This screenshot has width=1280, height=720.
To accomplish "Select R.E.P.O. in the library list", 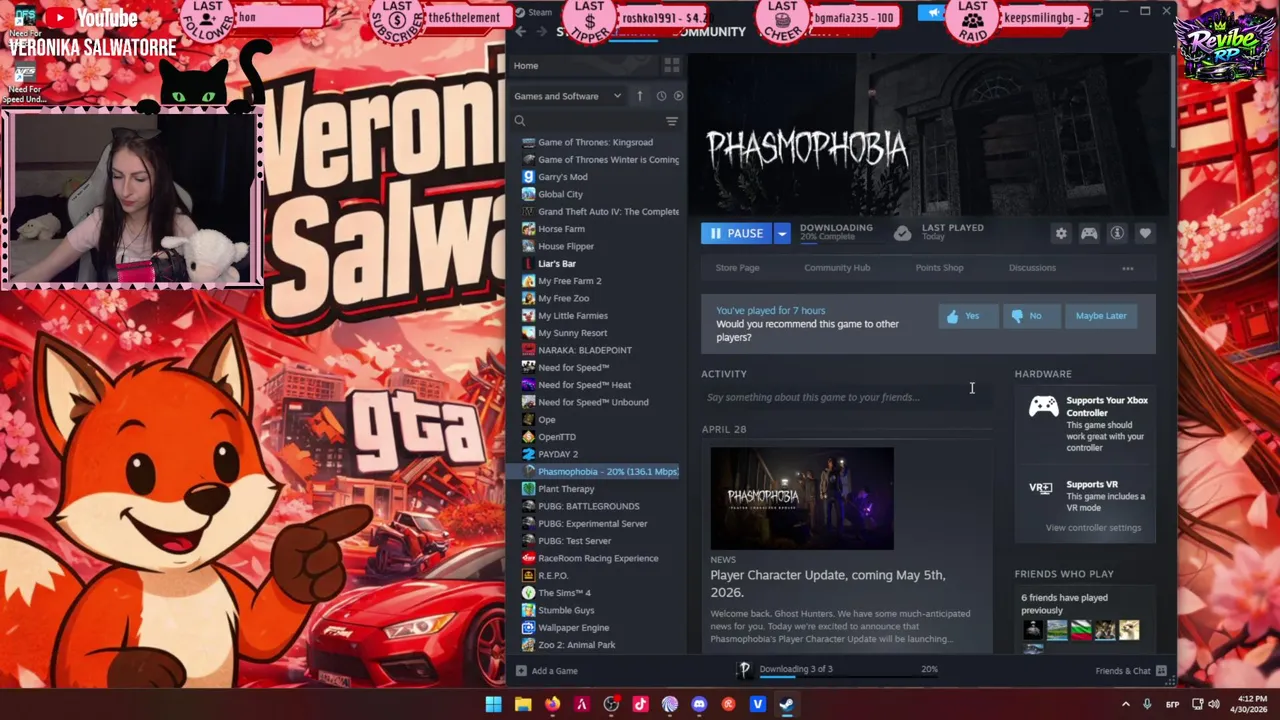I will click(x=553, y=576).
